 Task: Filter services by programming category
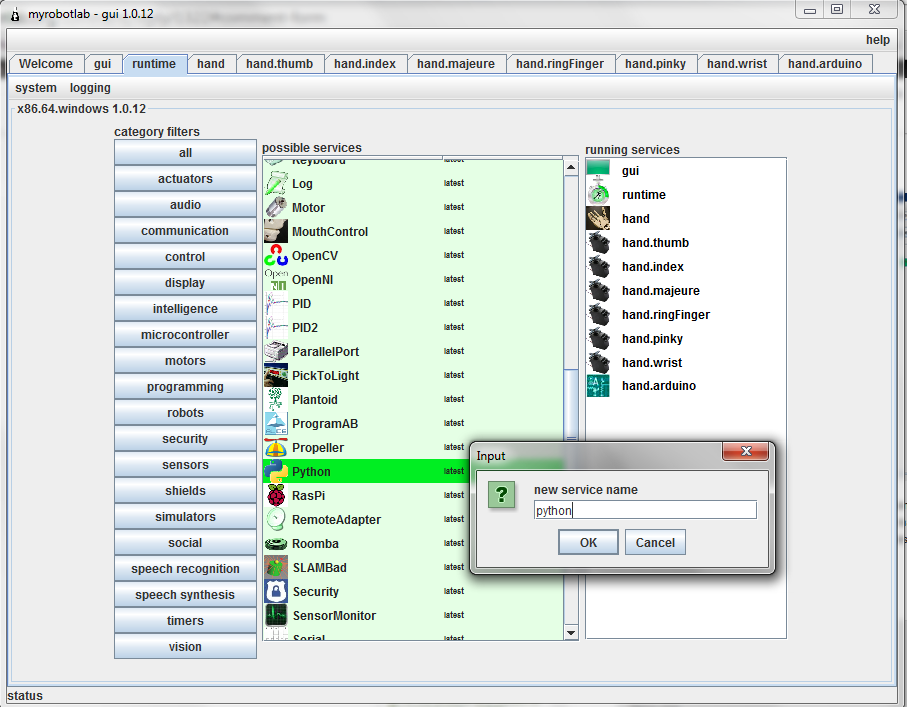point(185,386)
